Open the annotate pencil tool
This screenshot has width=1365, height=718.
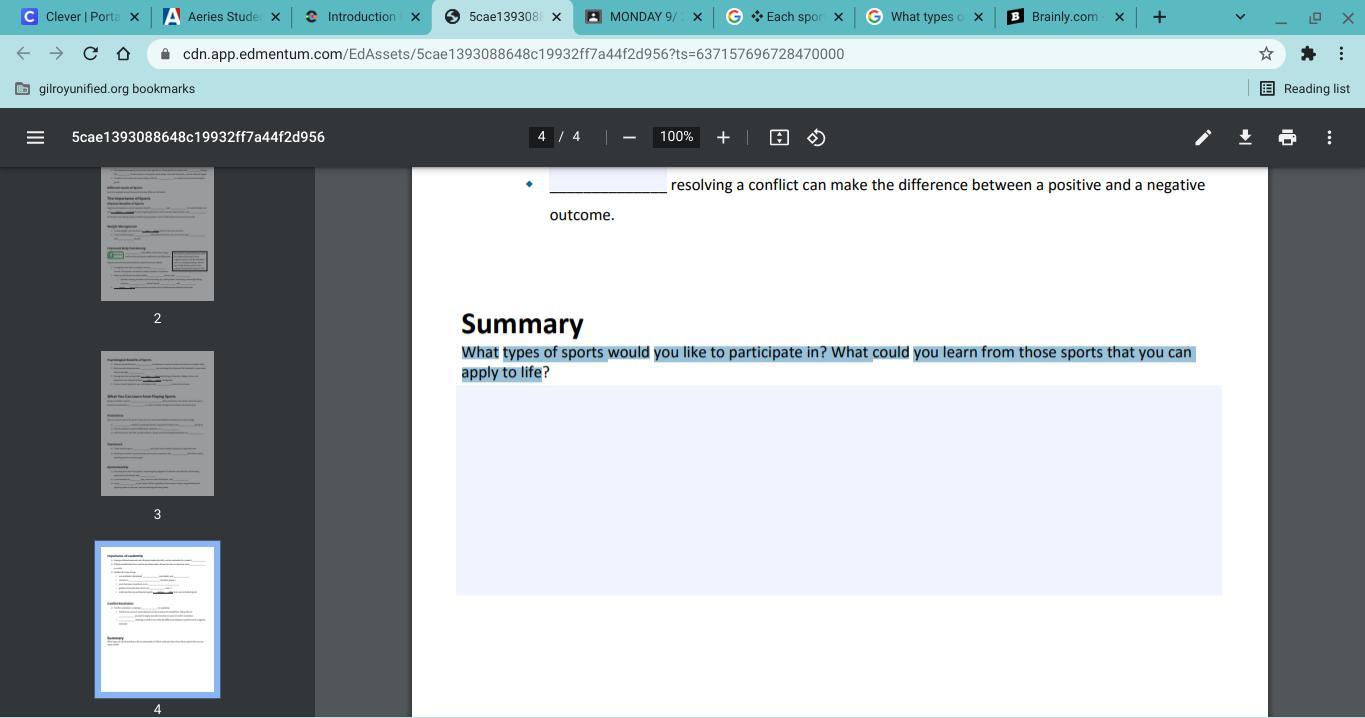[x=1203, y=137]
